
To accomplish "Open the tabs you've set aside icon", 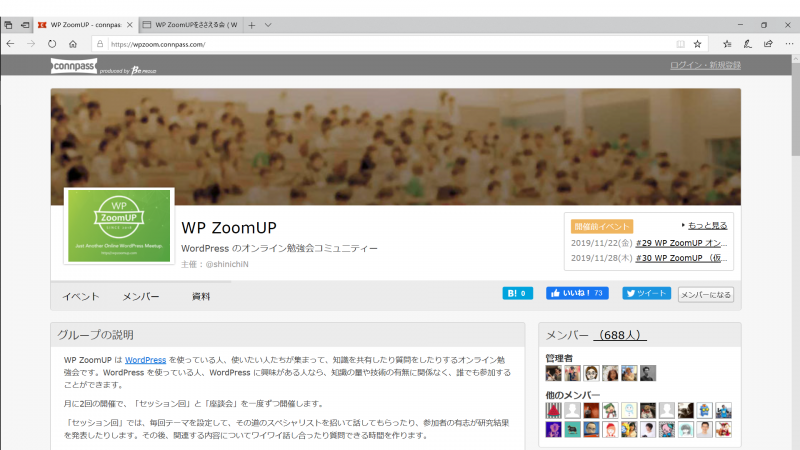I will click(8, 24).
